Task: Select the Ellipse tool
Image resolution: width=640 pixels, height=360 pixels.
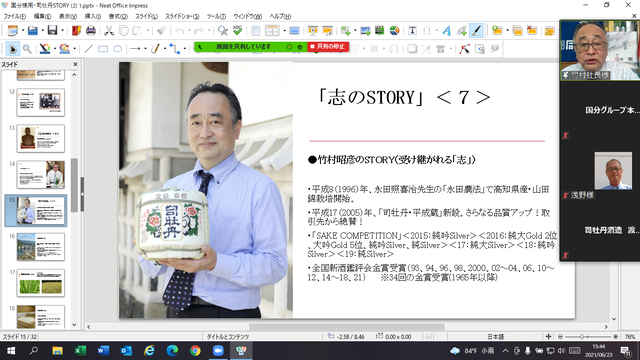Action: click(x=118, y=49)
